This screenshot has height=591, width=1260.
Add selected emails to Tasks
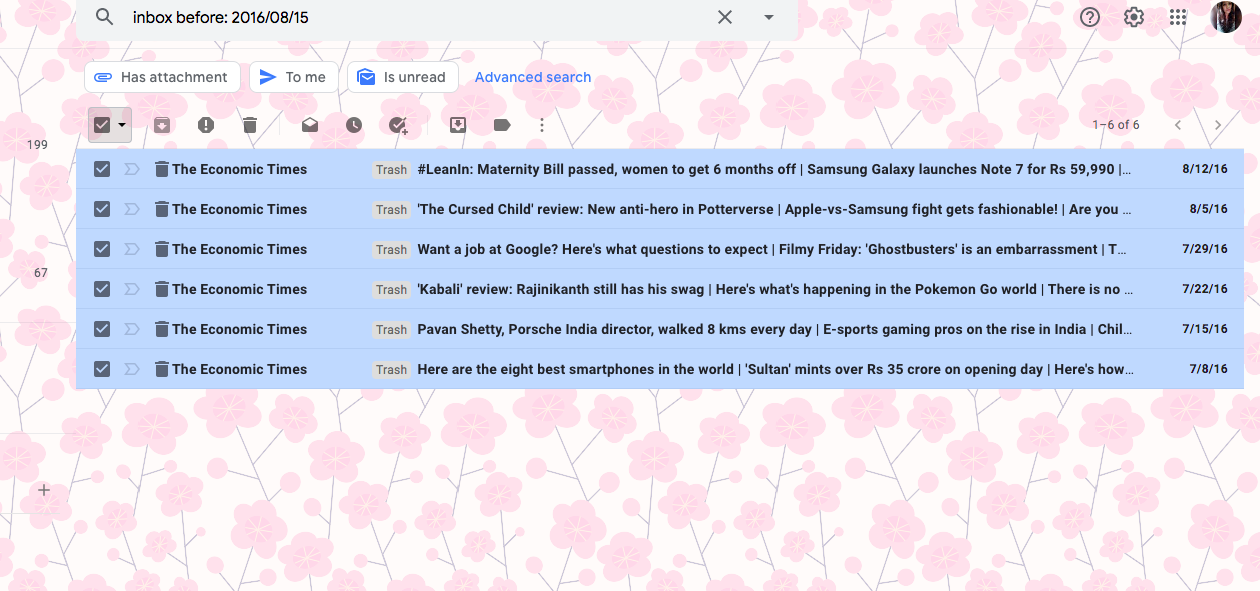pos(398,125)
